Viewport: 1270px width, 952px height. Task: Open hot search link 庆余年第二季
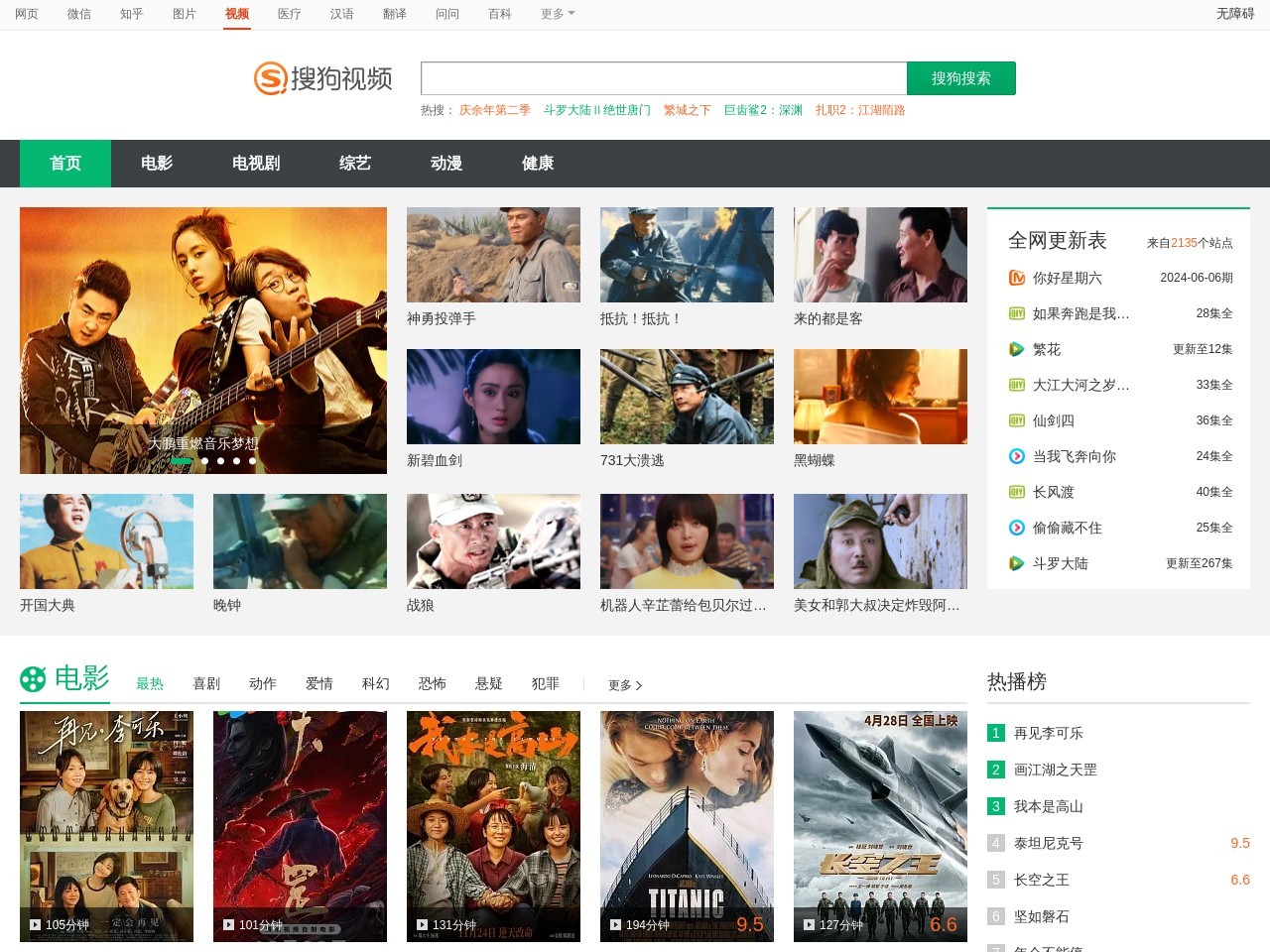(x=494, y=111)
